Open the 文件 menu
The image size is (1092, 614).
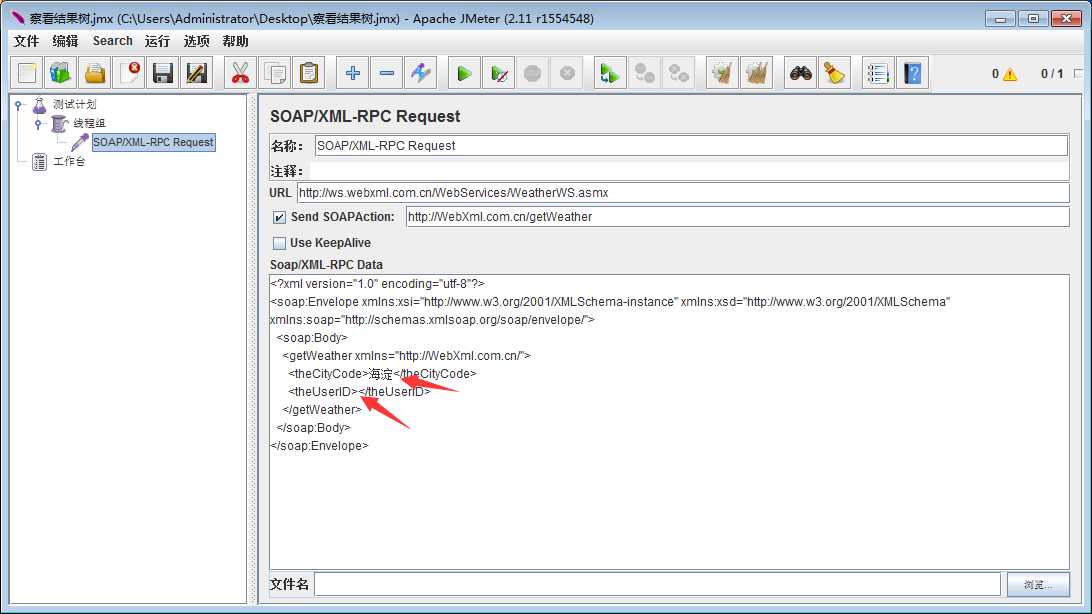[x=26, y=41]
